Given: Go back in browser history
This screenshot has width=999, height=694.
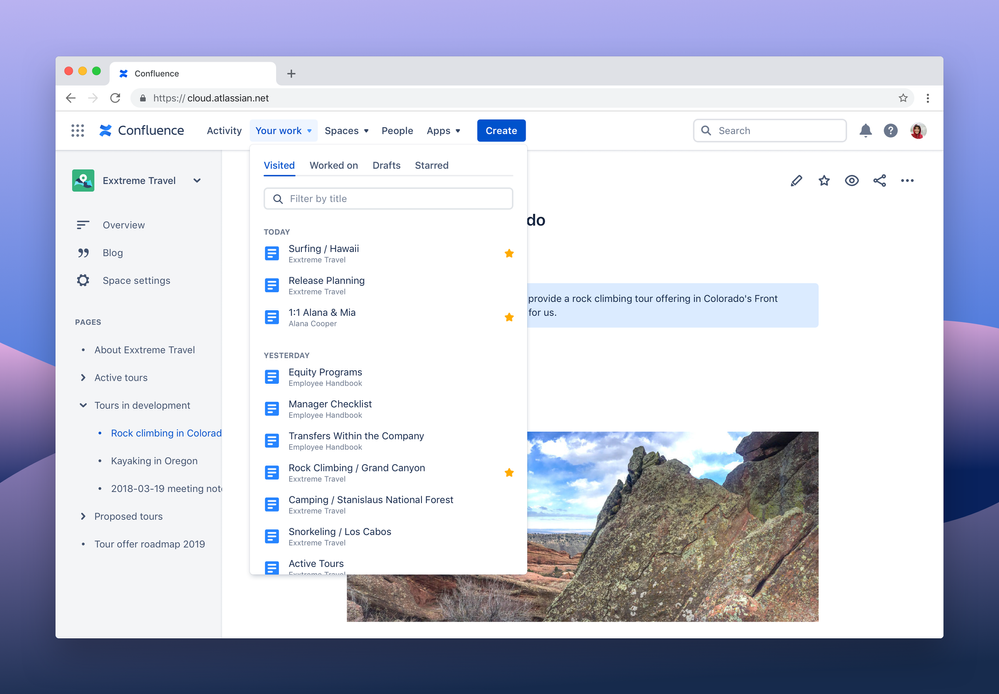Looking at the screenshot, I should [x=71, y=98].
